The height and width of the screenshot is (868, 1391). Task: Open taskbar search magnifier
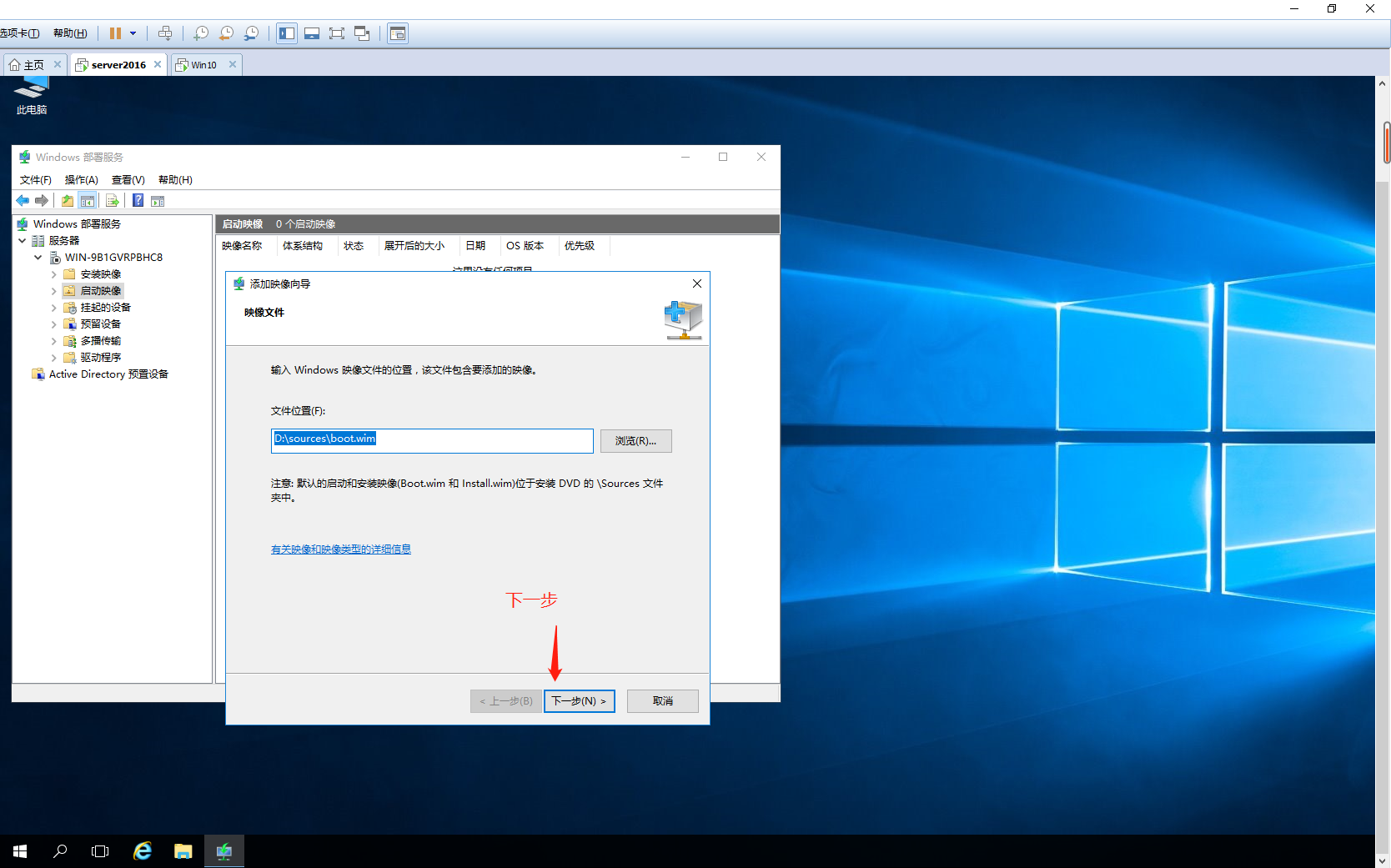tap(60, 851)
